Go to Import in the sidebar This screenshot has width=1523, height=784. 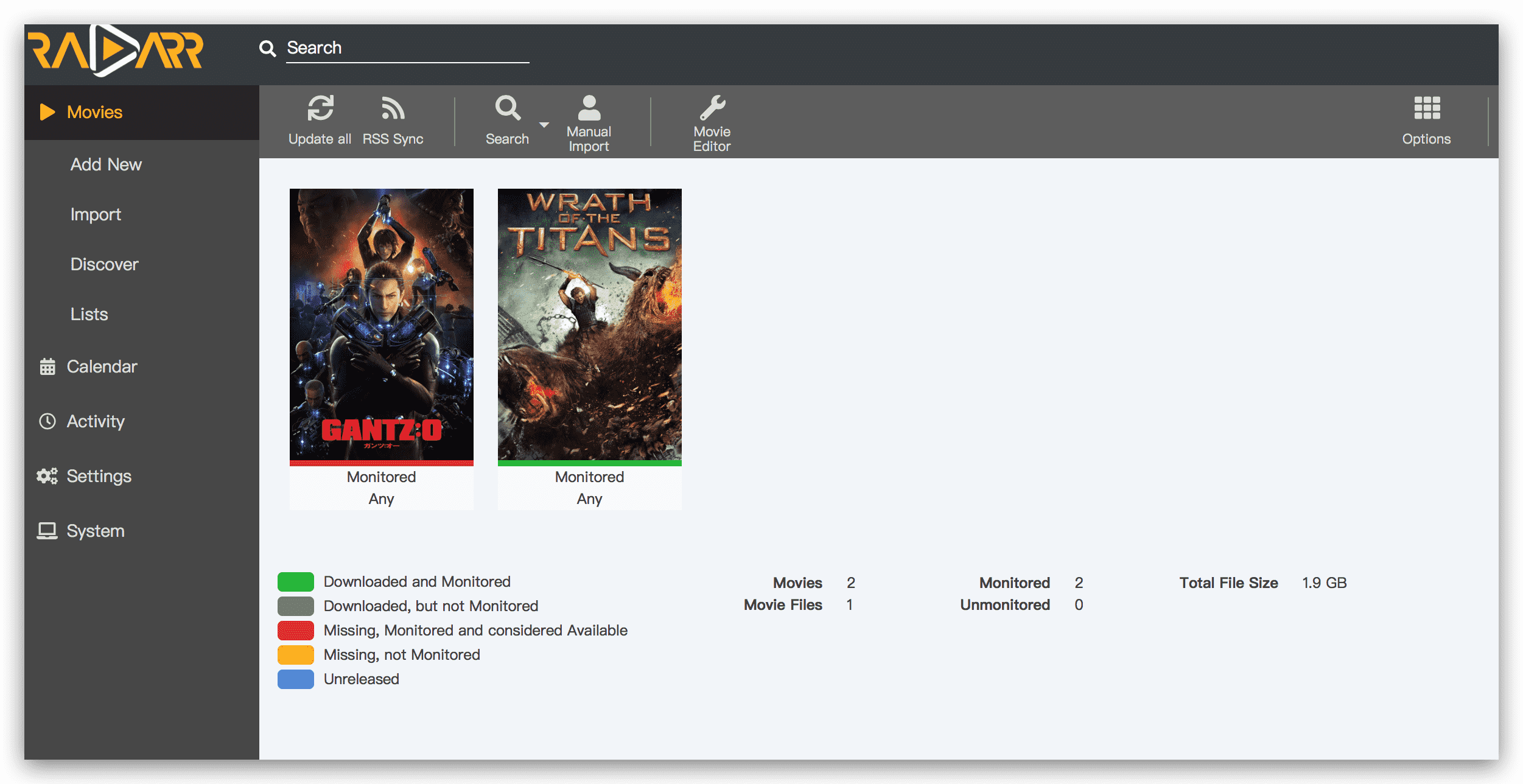click(96, 214)
